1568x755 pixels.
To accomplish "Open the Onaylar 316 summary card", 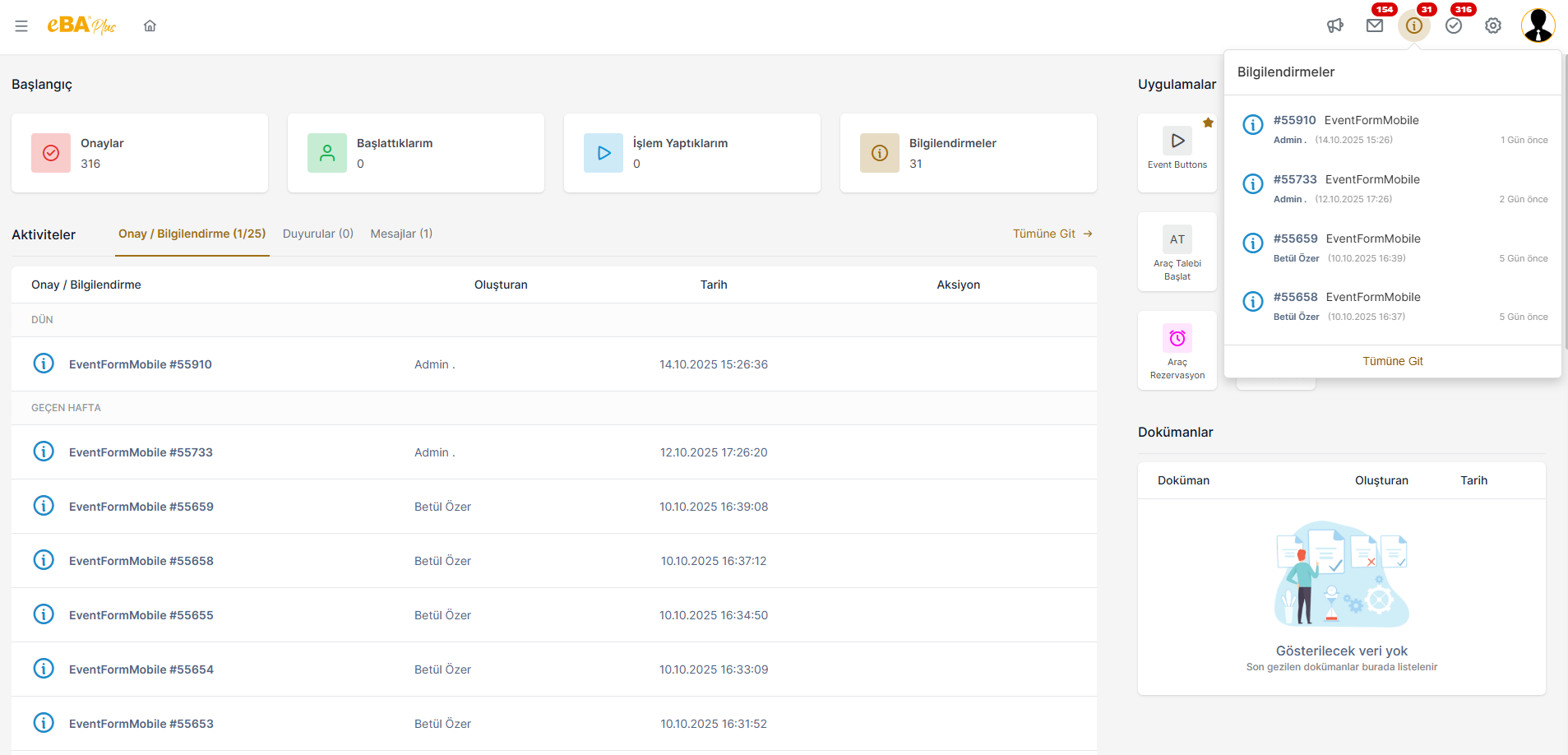I will coord(140,153).
